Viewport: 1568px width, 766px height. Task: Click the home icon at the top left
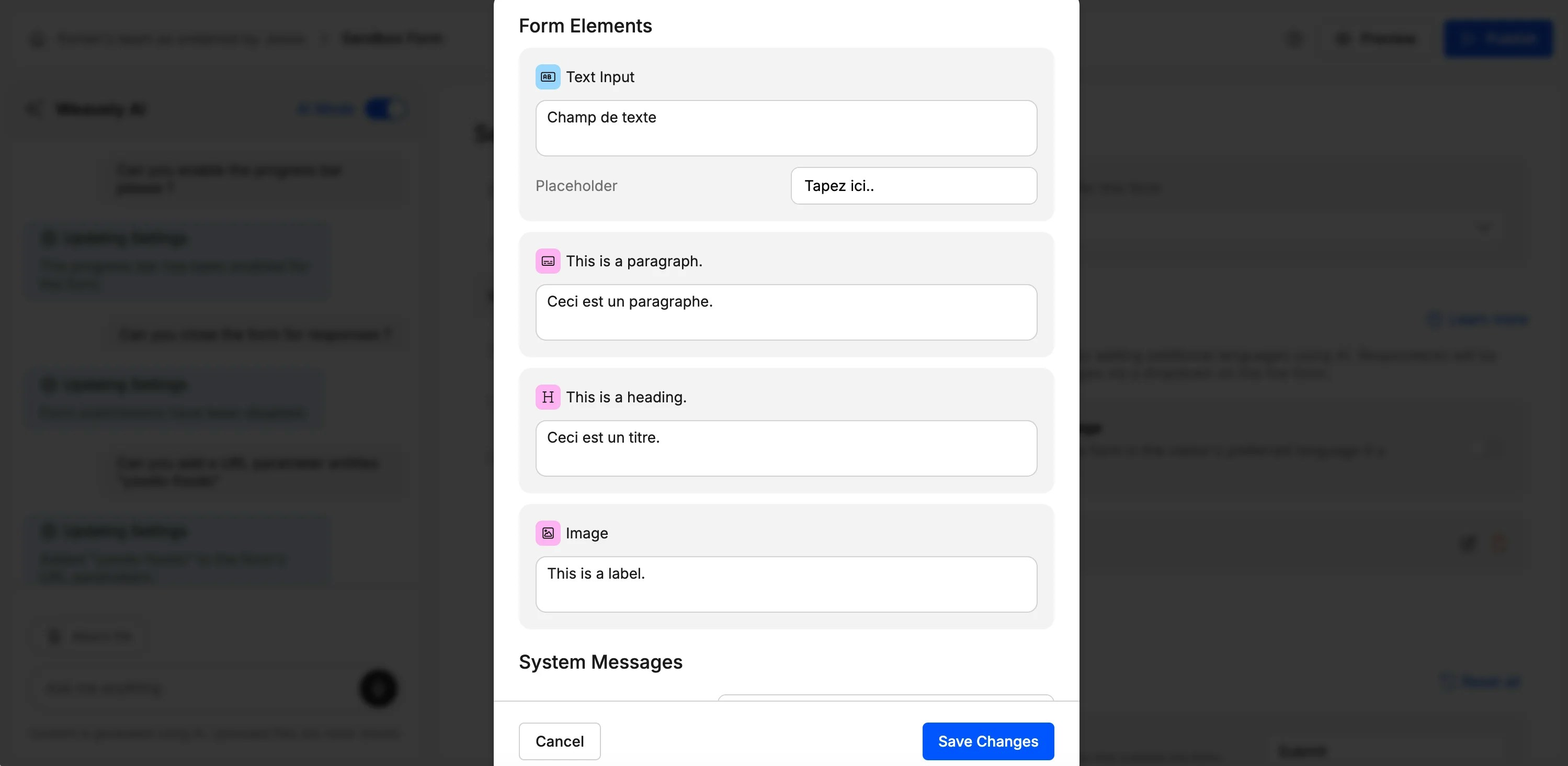coord(37,38)
